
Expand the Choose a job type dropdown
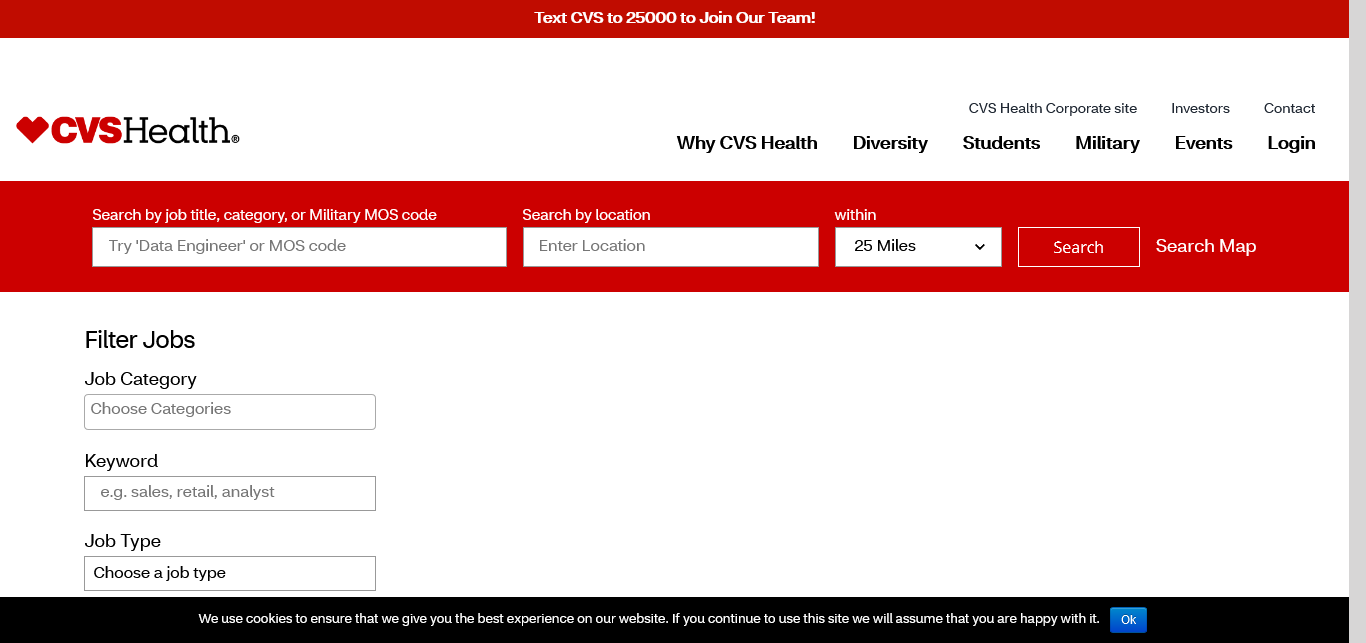click(229, 573)
